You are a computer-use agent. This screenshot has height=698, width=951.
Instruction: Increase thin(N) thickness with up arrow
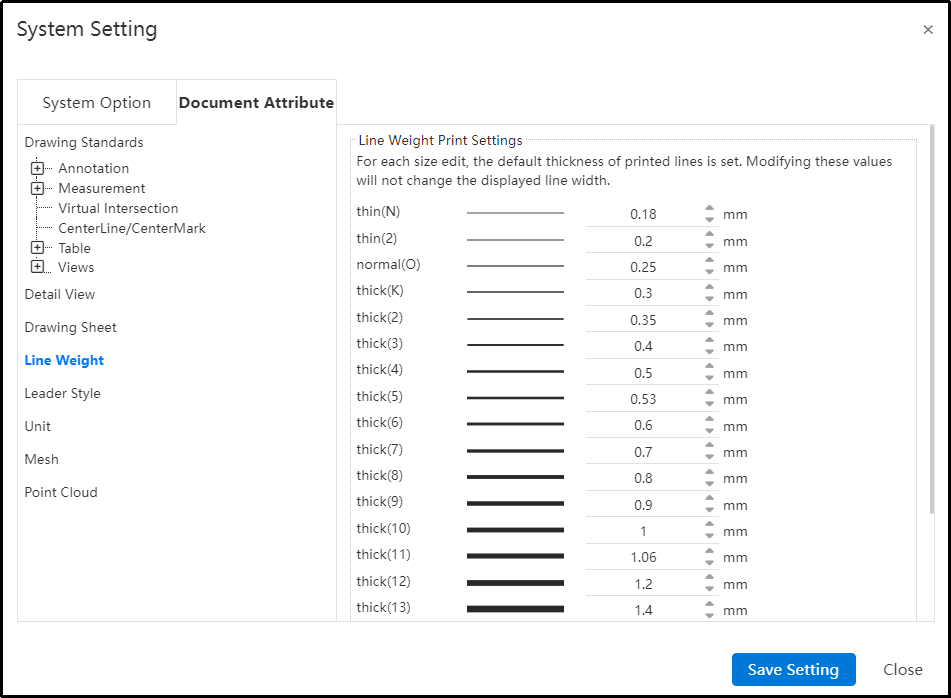point(710,208)
